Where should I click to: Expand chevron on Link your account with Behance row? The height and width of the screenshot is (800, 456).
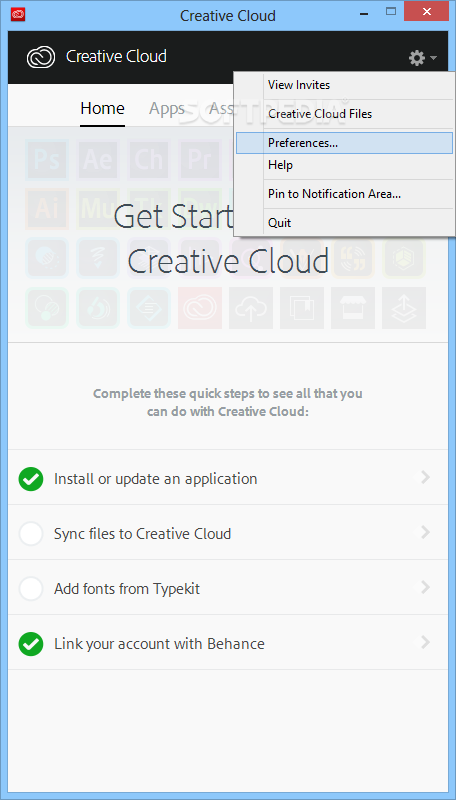click(425, 643)
